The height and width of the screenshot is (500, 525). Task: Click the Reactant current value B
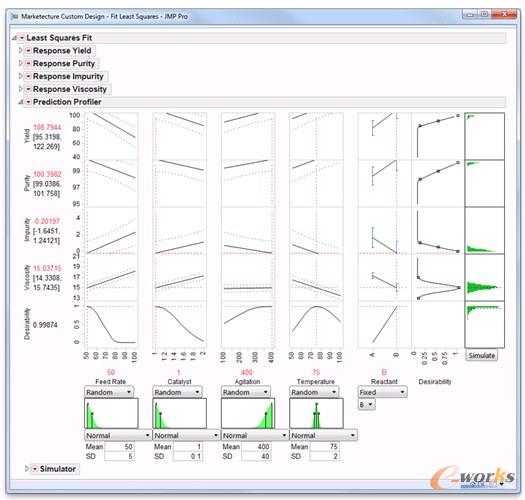tap(384, 372)
